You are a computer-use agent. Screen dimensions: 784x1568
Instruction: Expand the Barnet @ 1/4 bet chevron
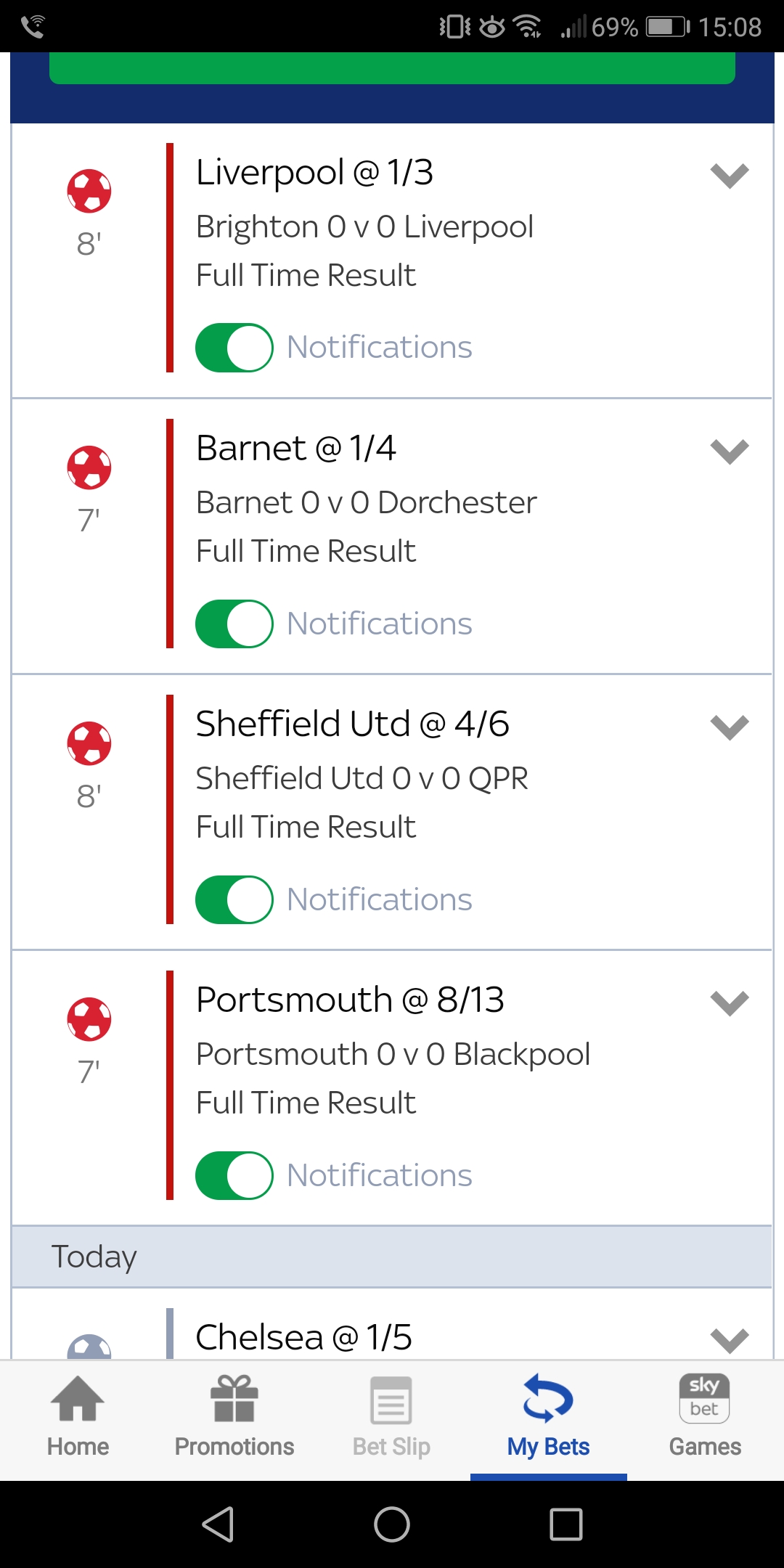point(730,452)
